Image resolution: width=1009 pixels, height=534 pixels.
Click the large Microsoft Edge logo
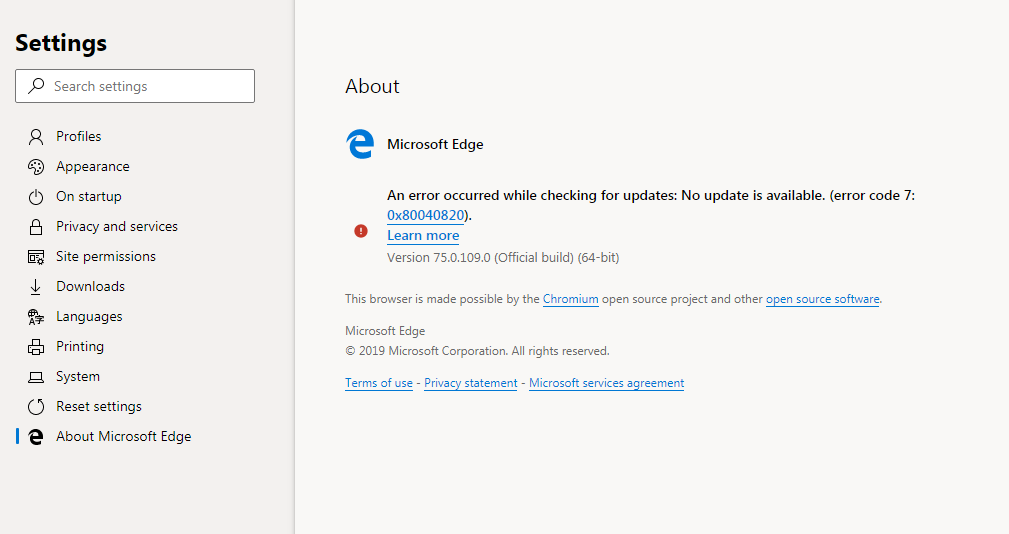[360, 144]
